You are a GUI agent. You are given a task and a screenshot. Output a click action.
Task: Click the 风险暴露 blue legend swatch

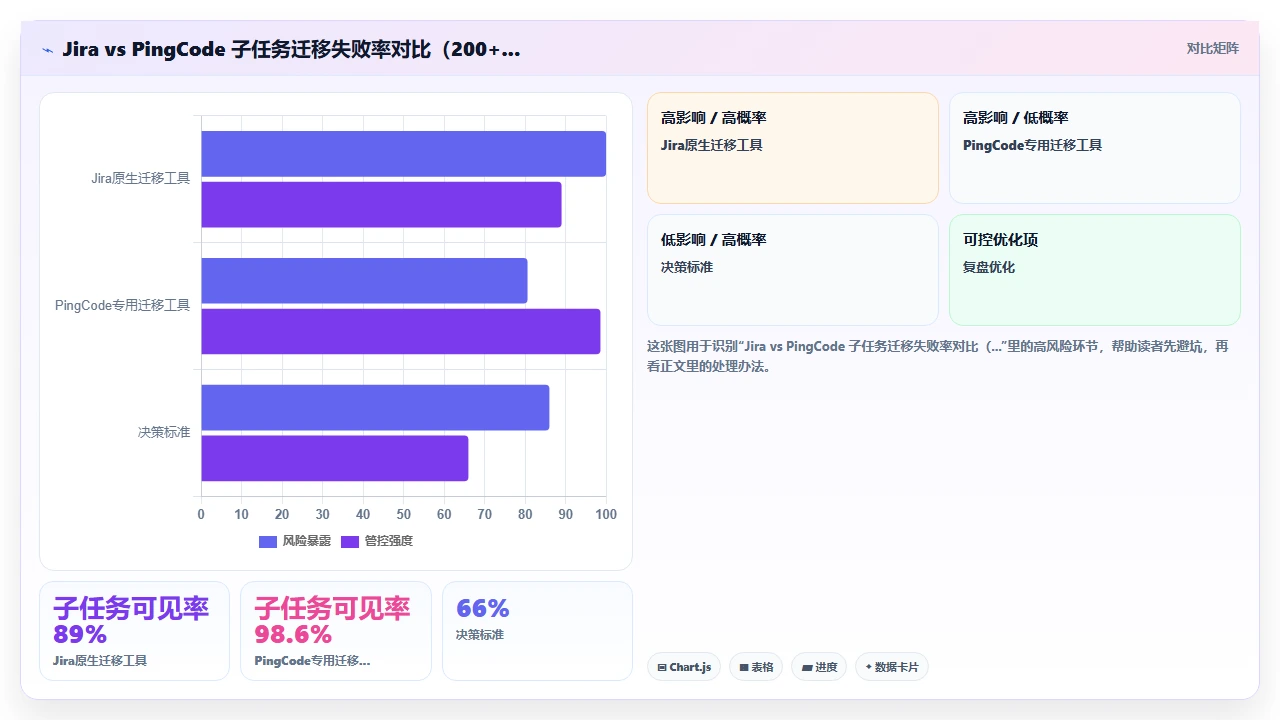click(x=268, y=541)
